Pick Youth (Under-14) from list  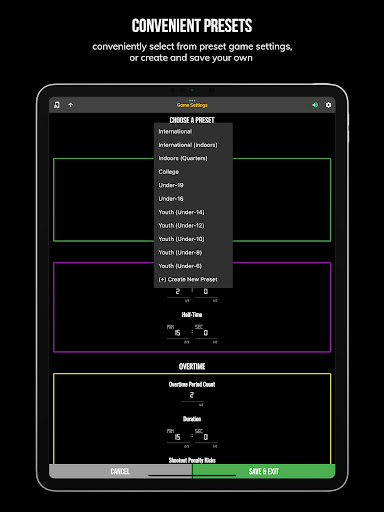point(193,212)
